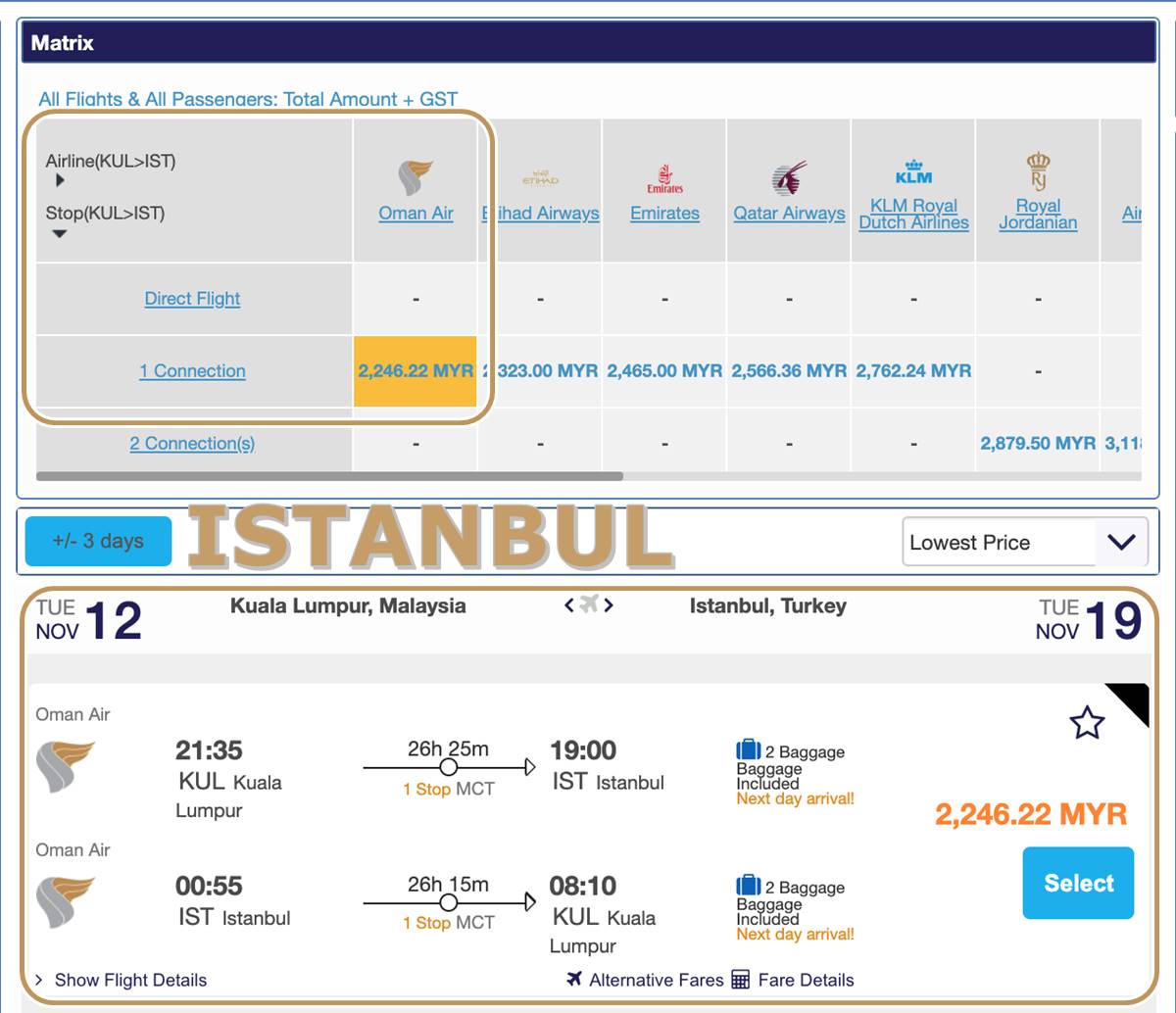Click Next day arrival! on the outbound flight
This screenshot has width=1176, height=1013.
[795, 798]
